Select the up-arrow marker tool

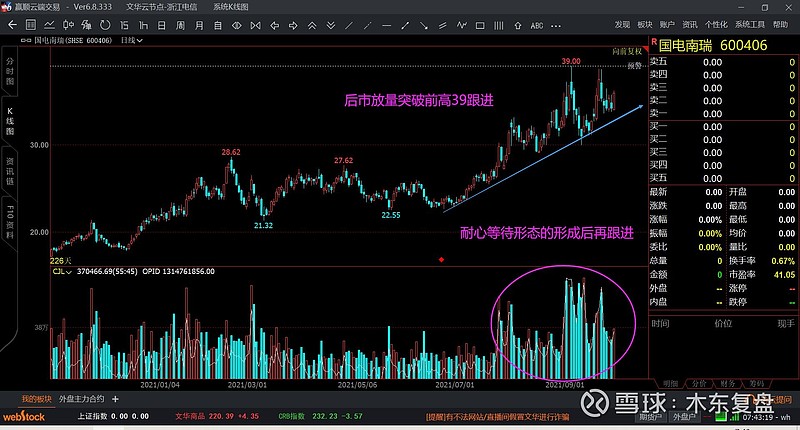tap(518, 25)
